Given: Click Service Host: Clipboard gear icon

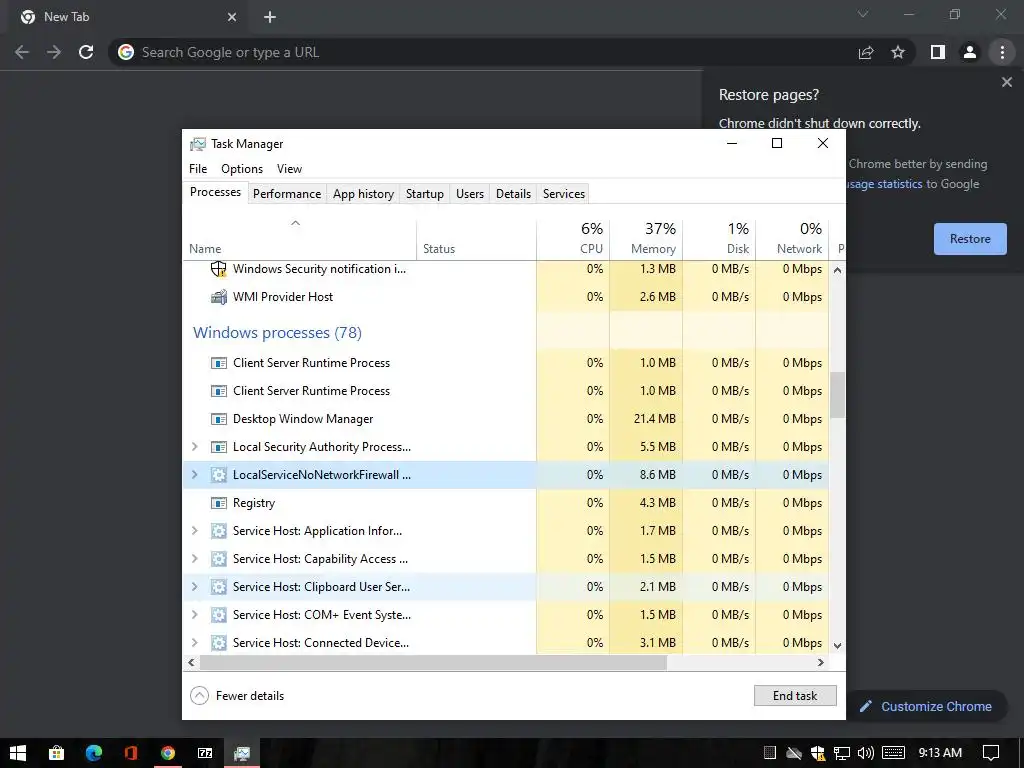Looking at the screenshot, I should point(219,587).
